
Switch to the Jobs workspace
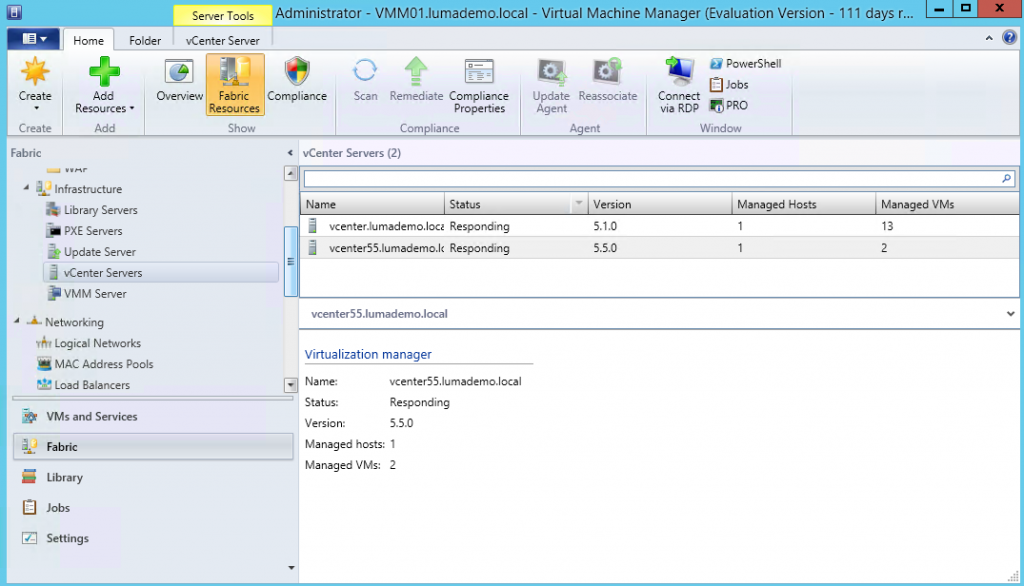point(153,508)
